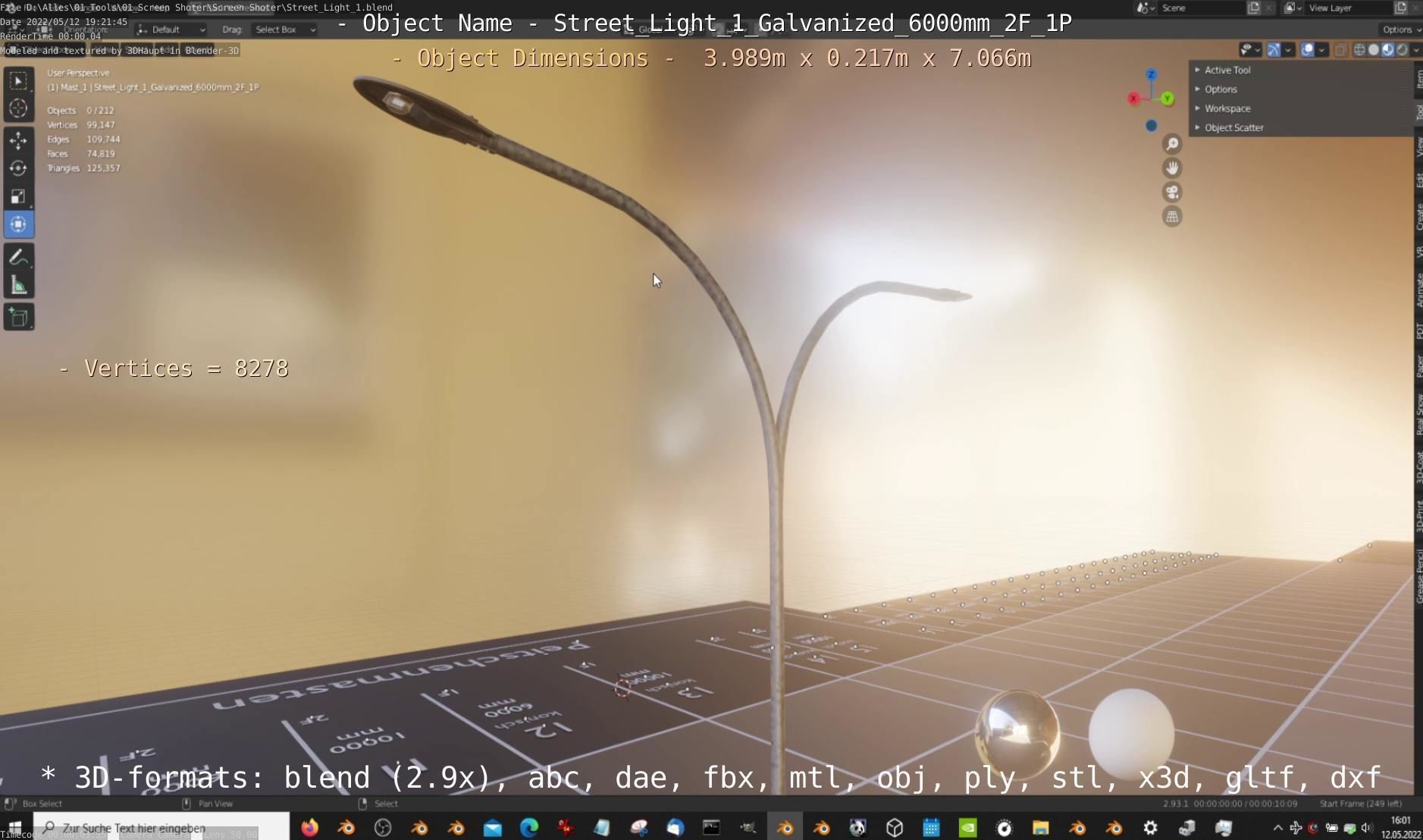Switch to the Grease Pencil sidebar tab
Screen dimensions: 1423x840
pyautogui.click(x=1418, y=576)
